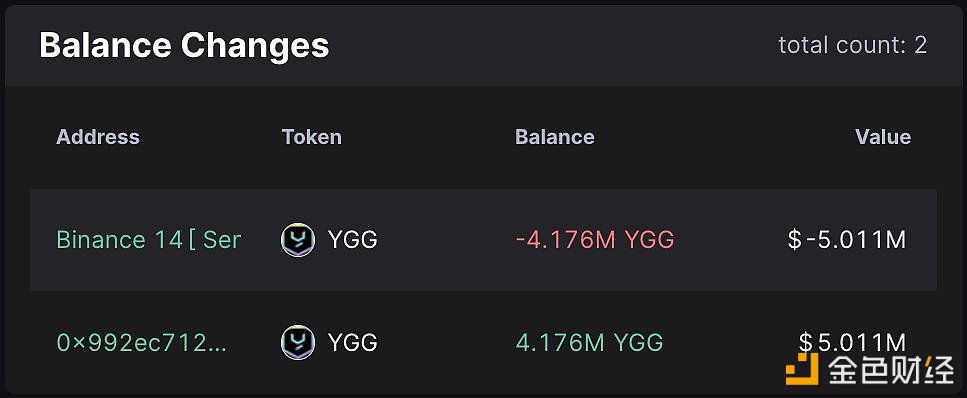967x398 pixels.
Task: Click the YGG token icon in 0x992ec712 row
Action: pyautogui.click(x=298, y=342)
